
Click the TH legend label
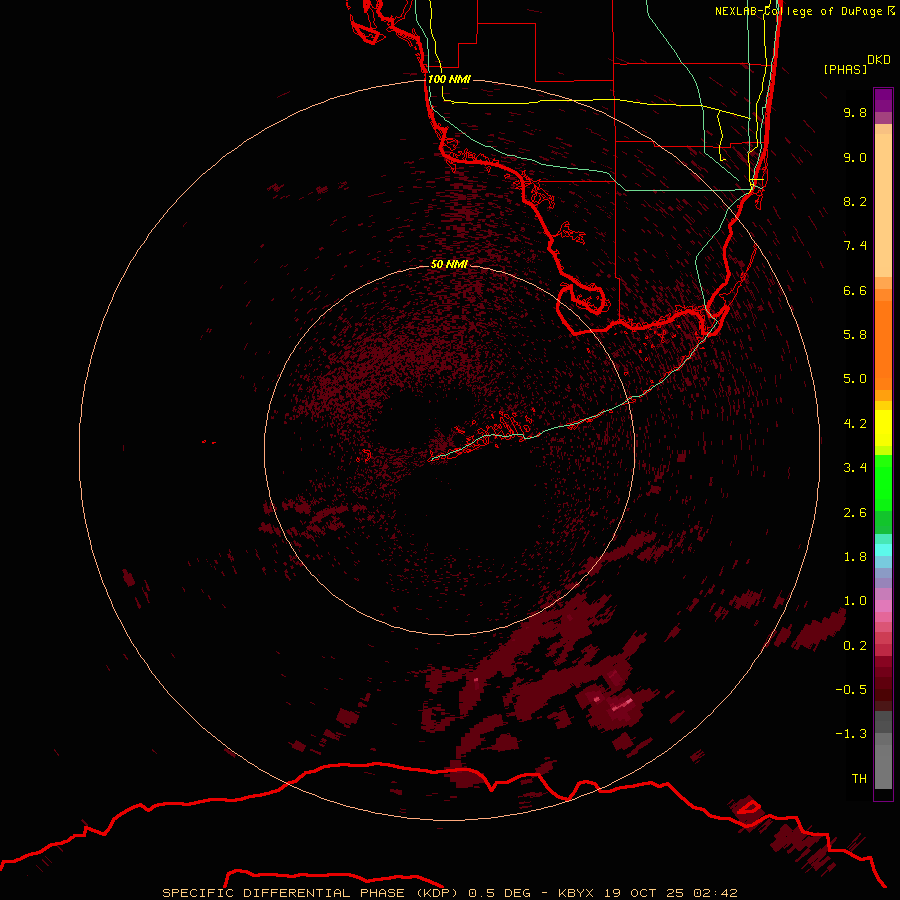tap(859, 779)
